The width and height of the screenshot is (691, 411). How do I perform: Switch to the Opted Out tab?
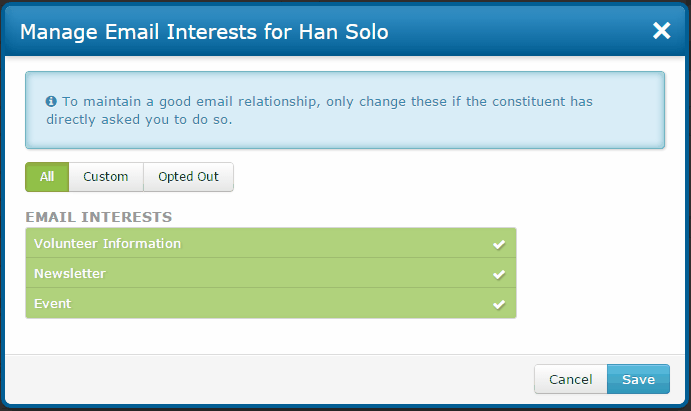coord(188,177)
